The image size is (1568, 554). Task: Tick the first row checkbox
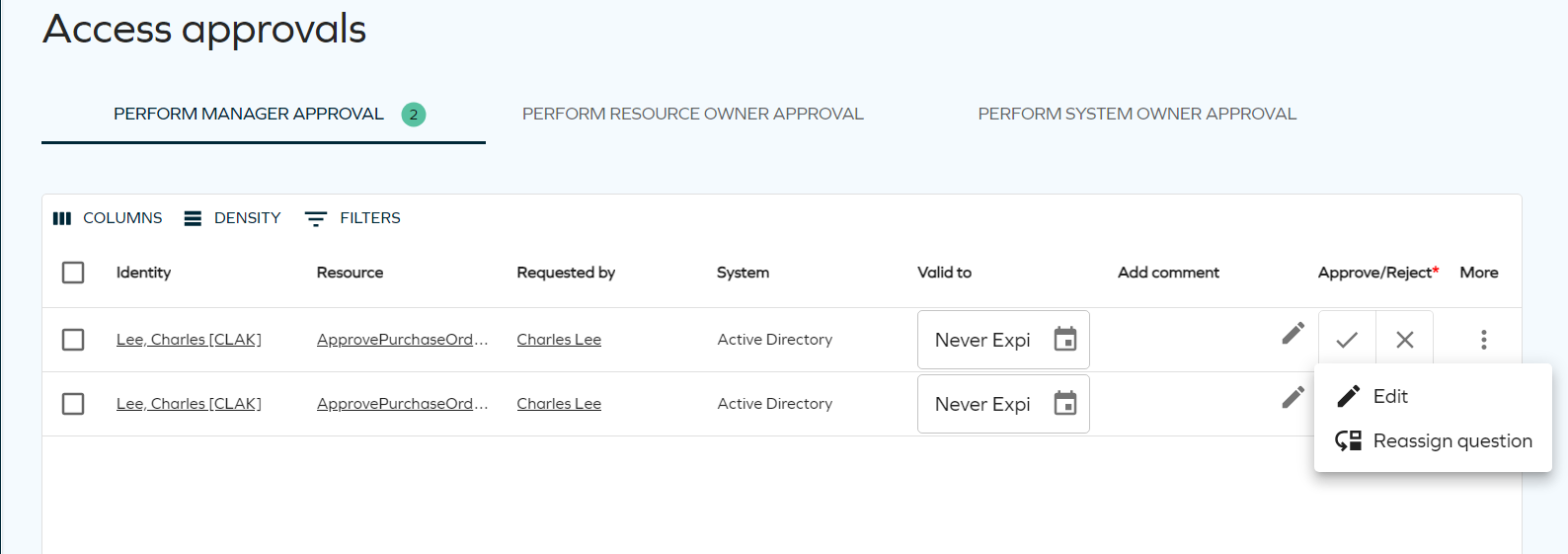tap(73, 340)
